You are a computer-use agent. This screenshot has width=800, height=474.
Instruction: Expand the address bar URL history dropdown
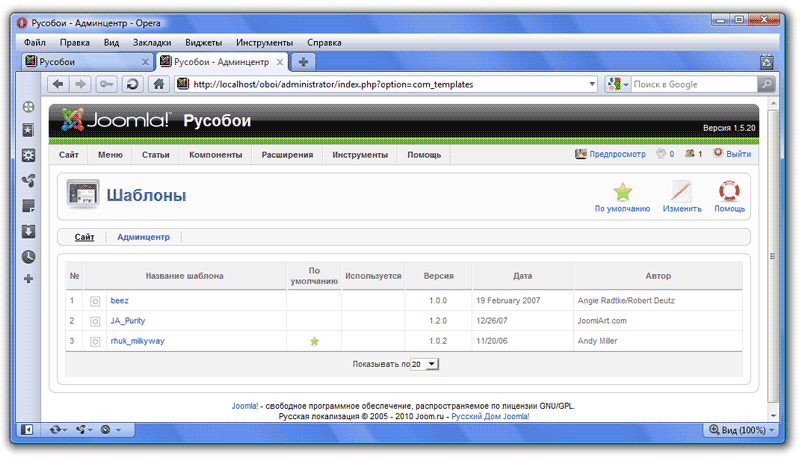tap(592, 85)
